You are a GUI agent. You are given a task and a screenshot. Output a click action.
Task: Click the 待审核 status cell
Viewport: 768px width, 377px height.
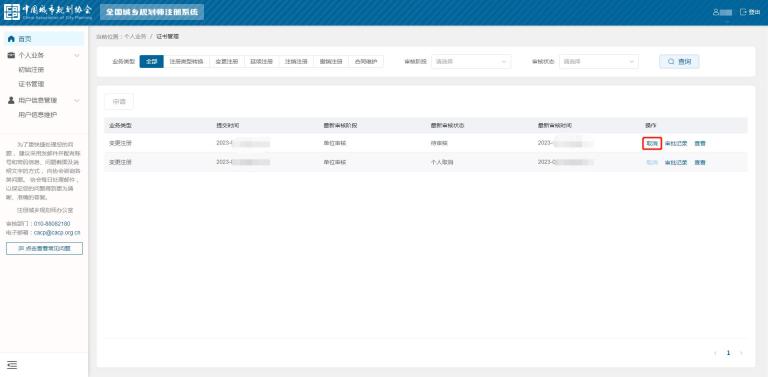coord(439,143)
